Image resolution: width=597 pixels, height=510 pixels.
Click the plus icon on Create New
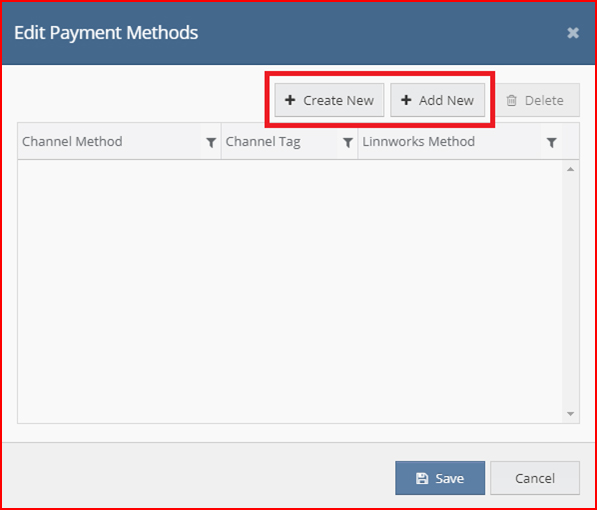point(290,100)
